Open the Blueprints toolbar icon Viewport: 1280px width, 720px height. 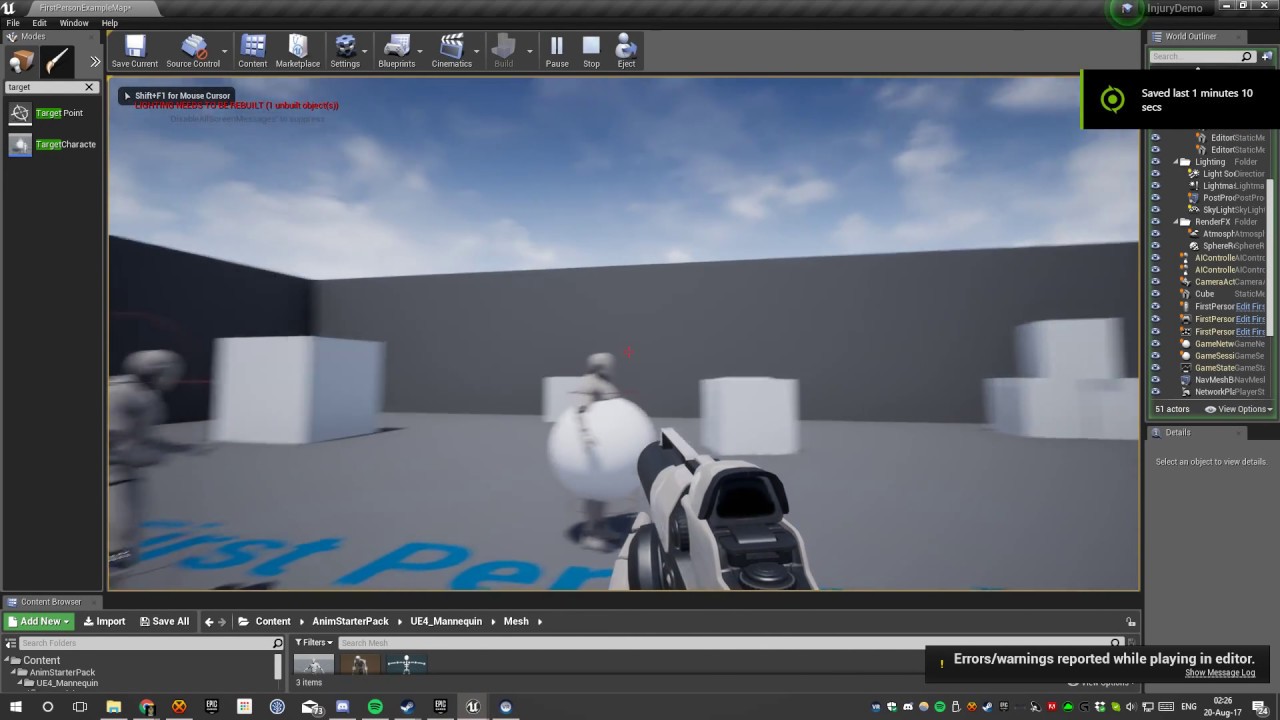point(397,51)
